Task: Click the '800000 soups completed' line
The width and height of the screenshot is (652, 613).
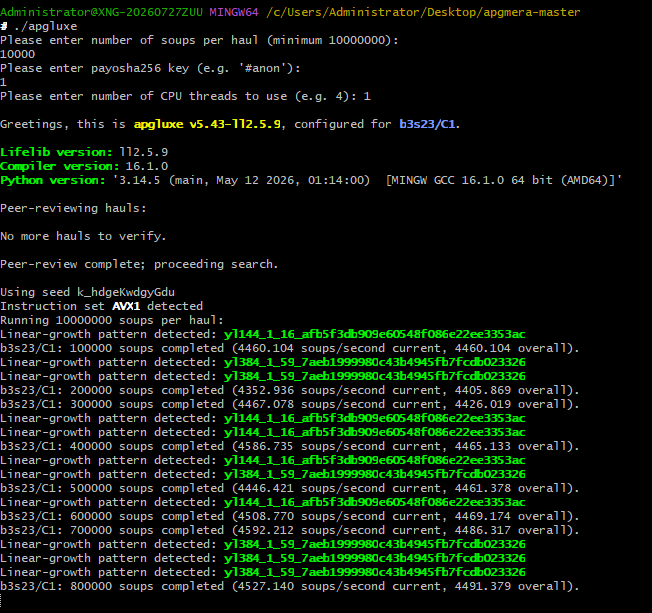Action: (289, 586)
